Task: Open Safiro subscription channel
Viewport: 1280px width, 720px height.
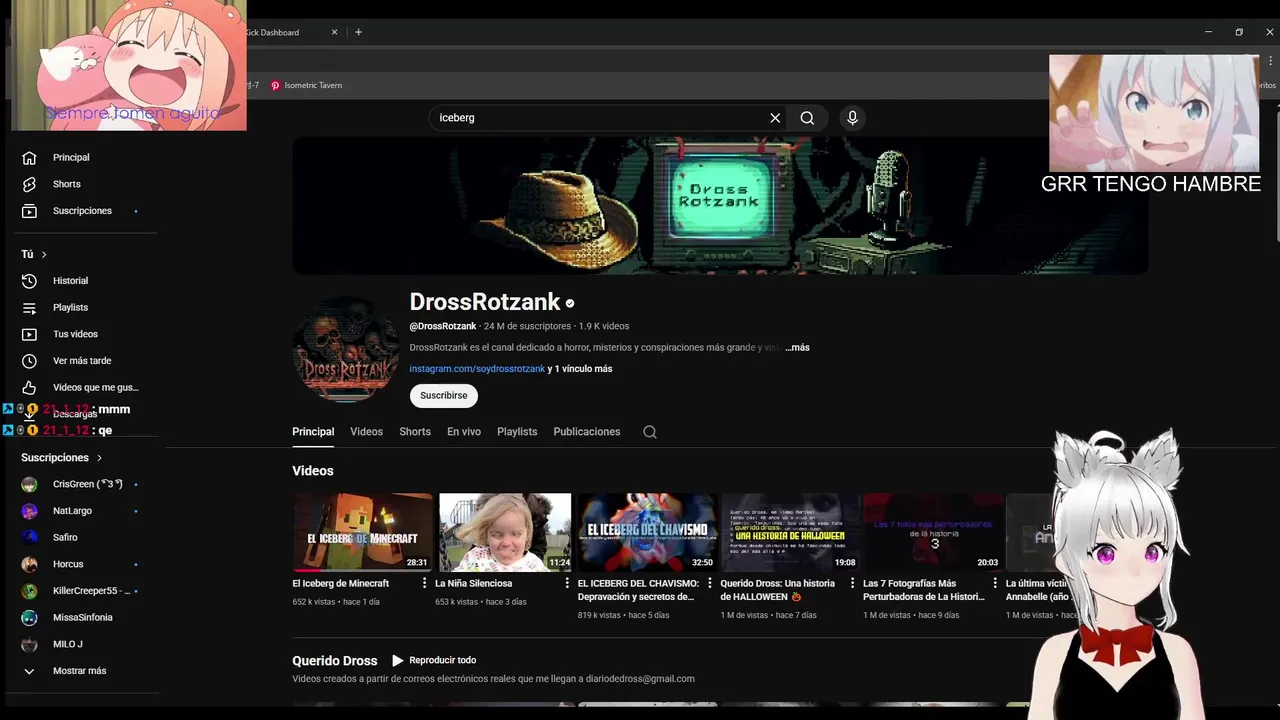Action: click(65, 537)
